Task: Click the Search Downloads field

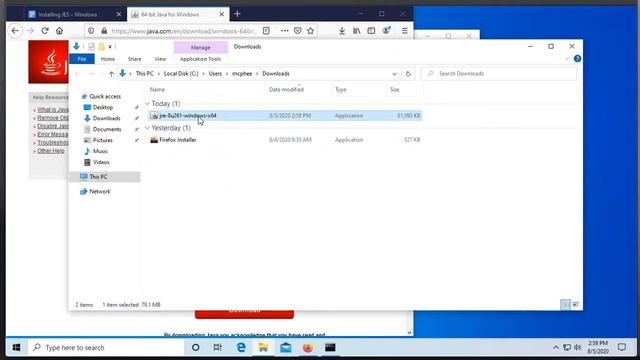Action: click(499, 74)
